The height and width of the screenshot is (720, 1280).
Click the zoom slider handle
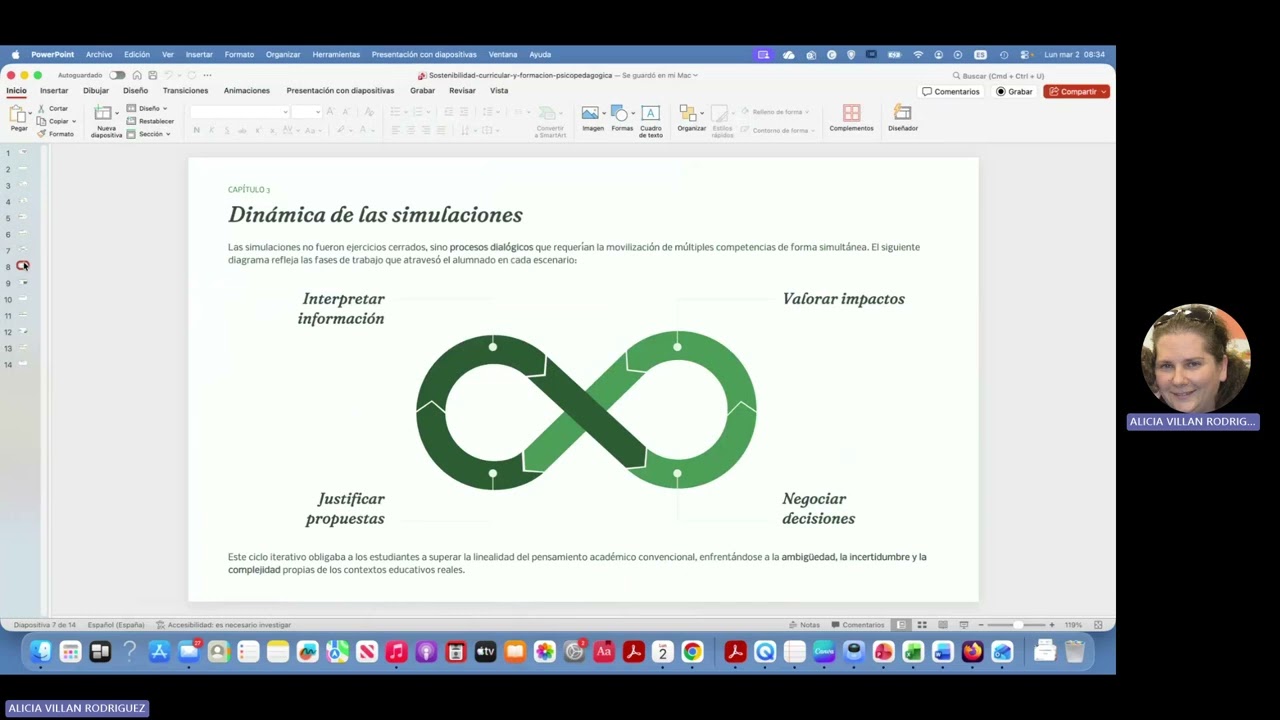(1018, 625)
